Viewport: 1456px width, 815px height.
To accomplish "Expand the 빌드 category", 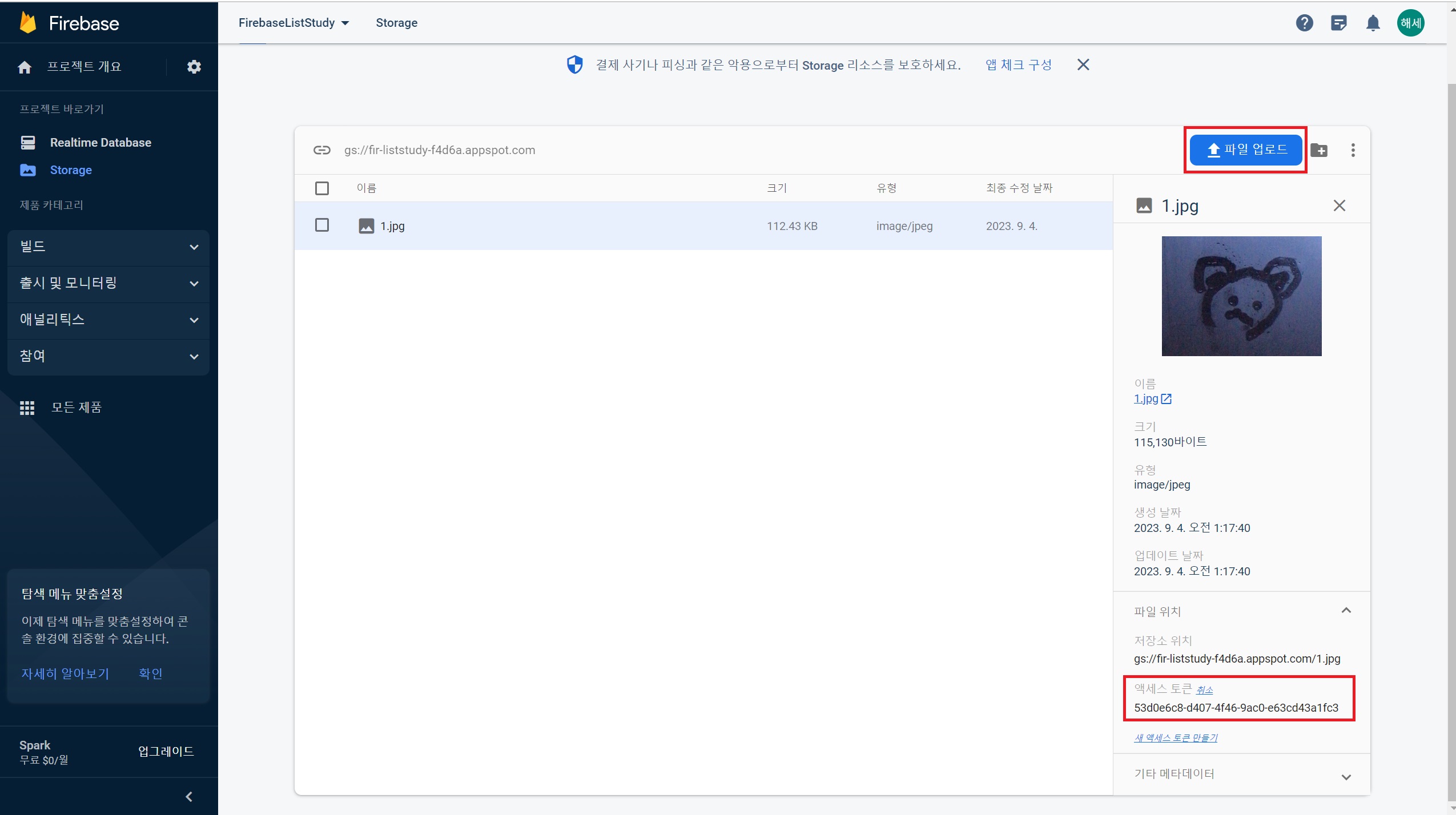I will point(108,247).
